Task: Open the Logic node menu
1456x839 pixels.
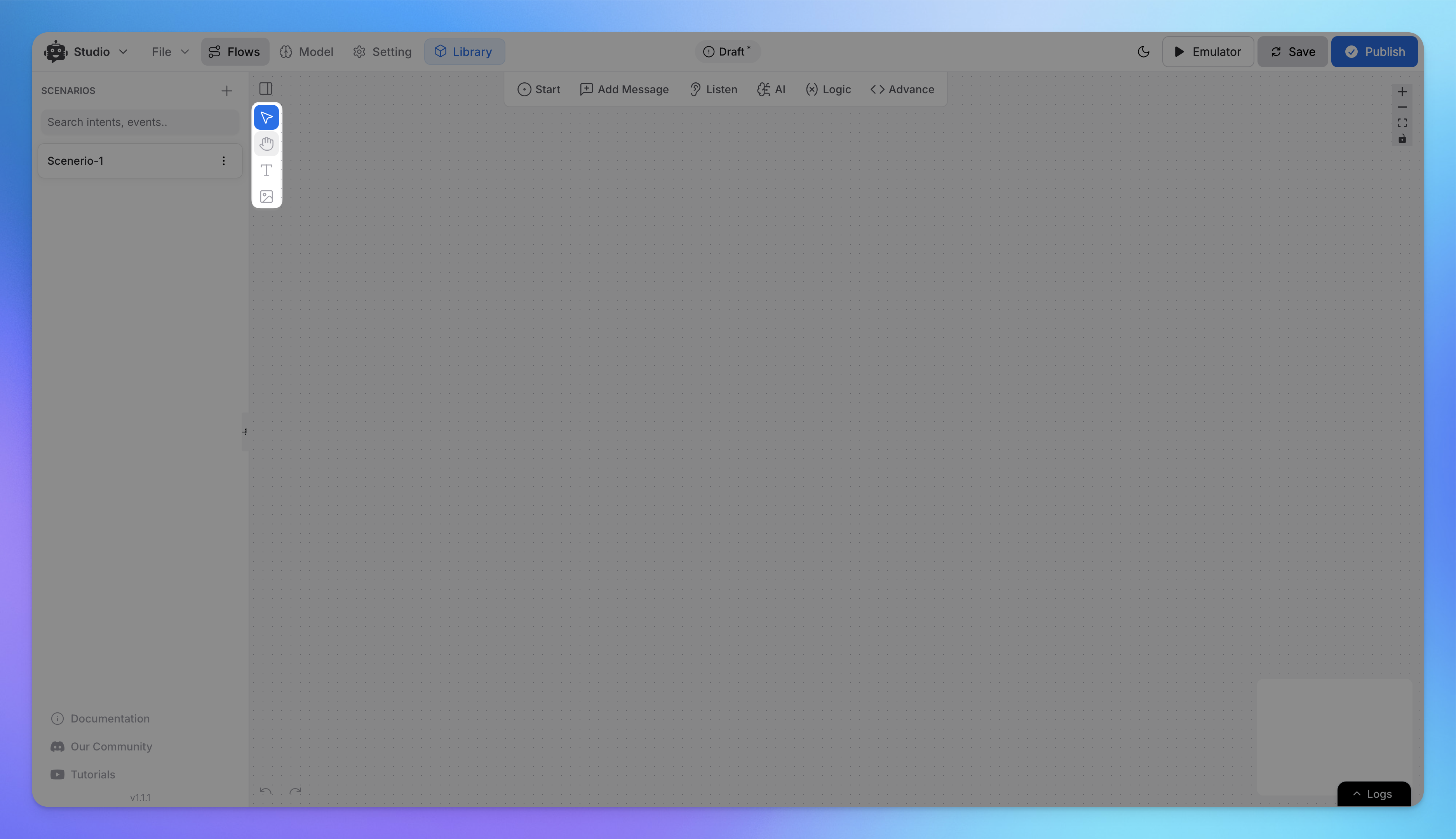Action: 828,89
